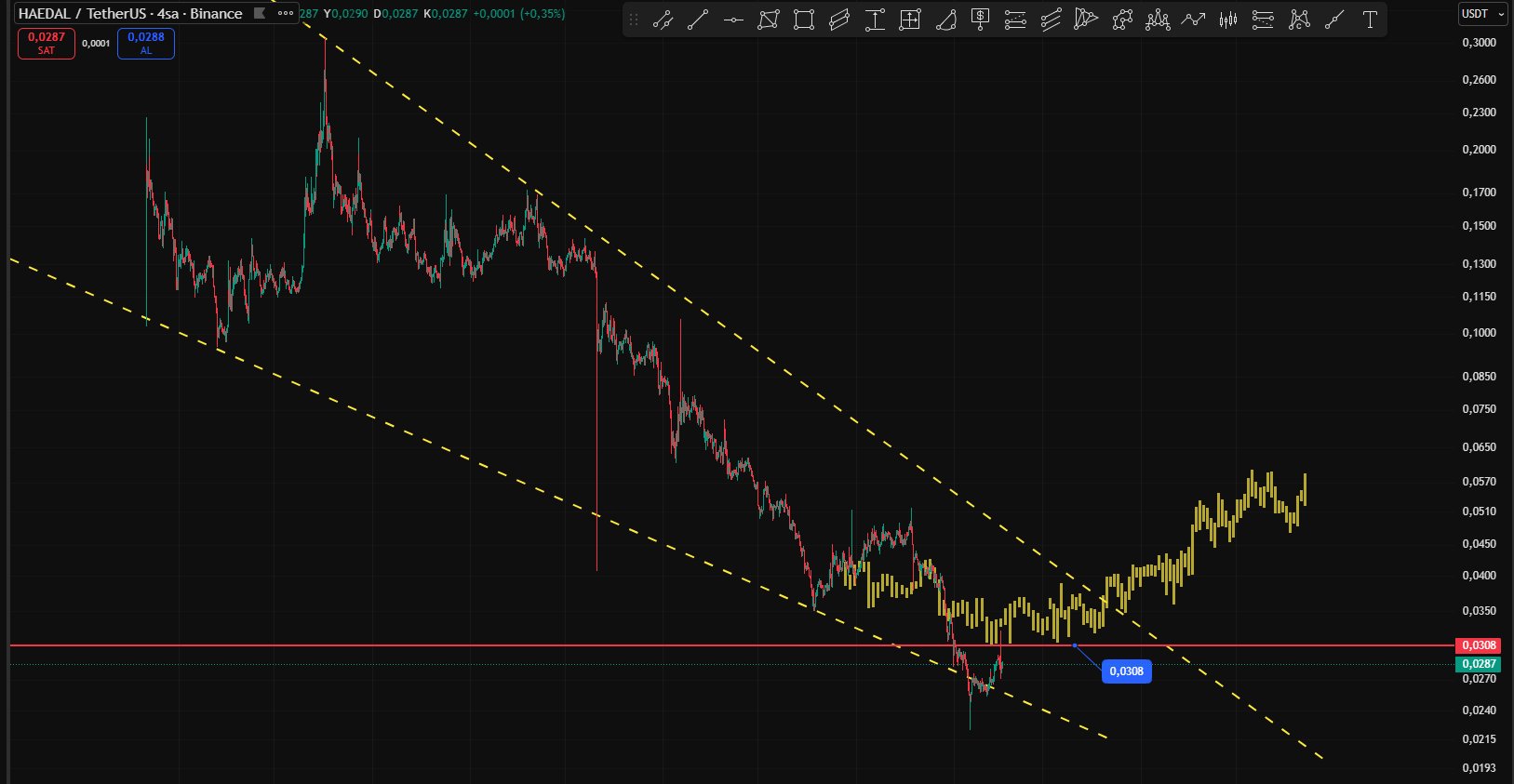Select the trend line tool with two nodes
The image size is (1514, 784).
[x=663, y=20]
